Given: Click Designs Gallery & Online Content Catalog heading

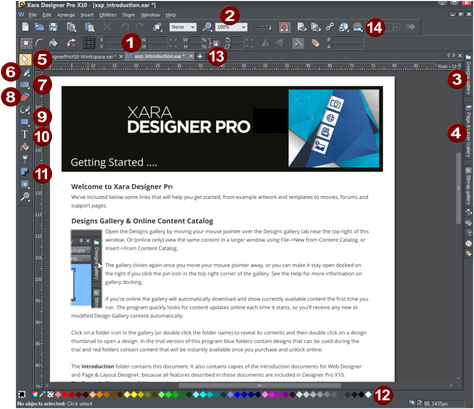Looking at the screenshot, I should pyautogui.click(x=142, y=221).
